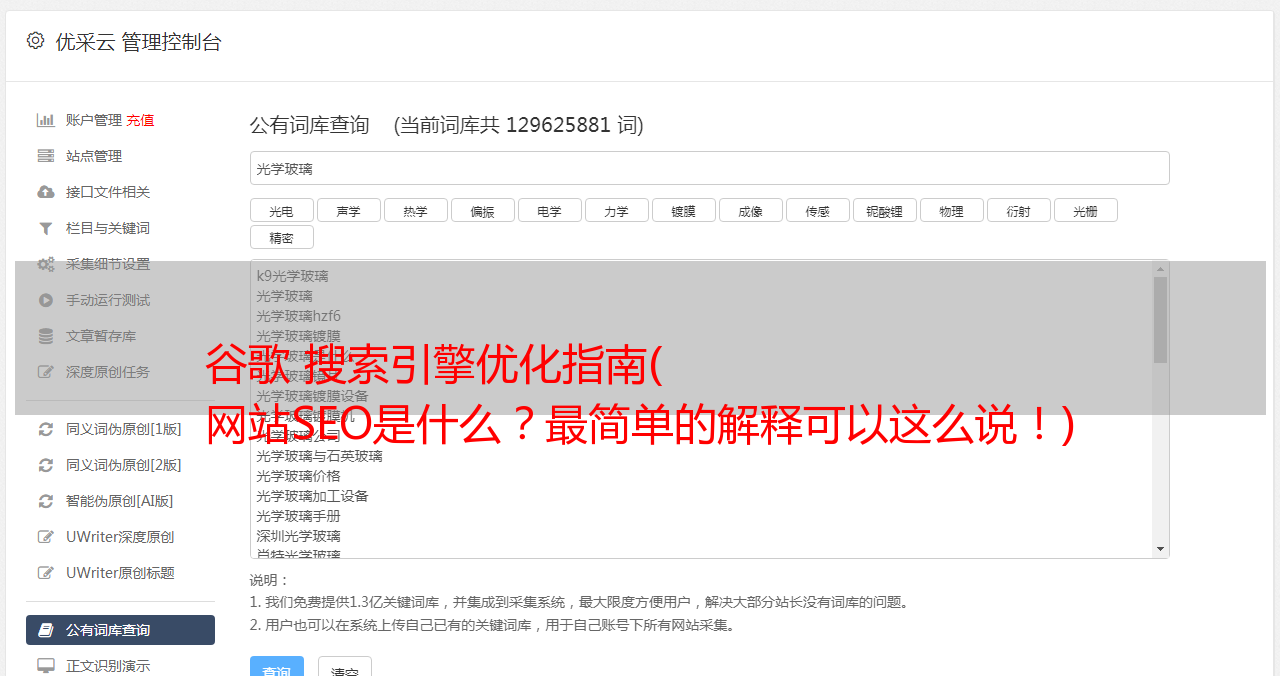The width and height of the screenshot is (1280, 676).
Task: Select 光学玻璃加工设备 in results list
Action: [x=312, y=496]
